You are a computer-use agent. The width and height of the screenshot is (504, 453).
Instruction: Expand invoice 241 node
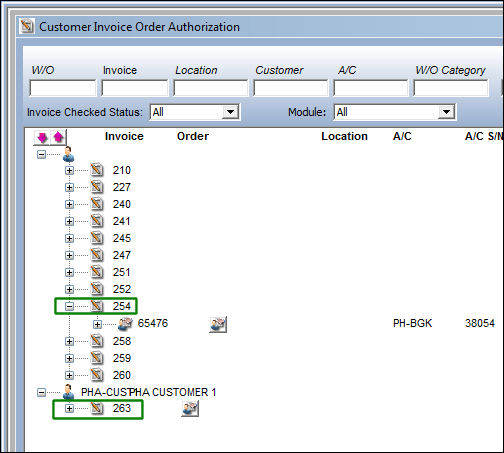pyautogui.click(x=69, y=221)
